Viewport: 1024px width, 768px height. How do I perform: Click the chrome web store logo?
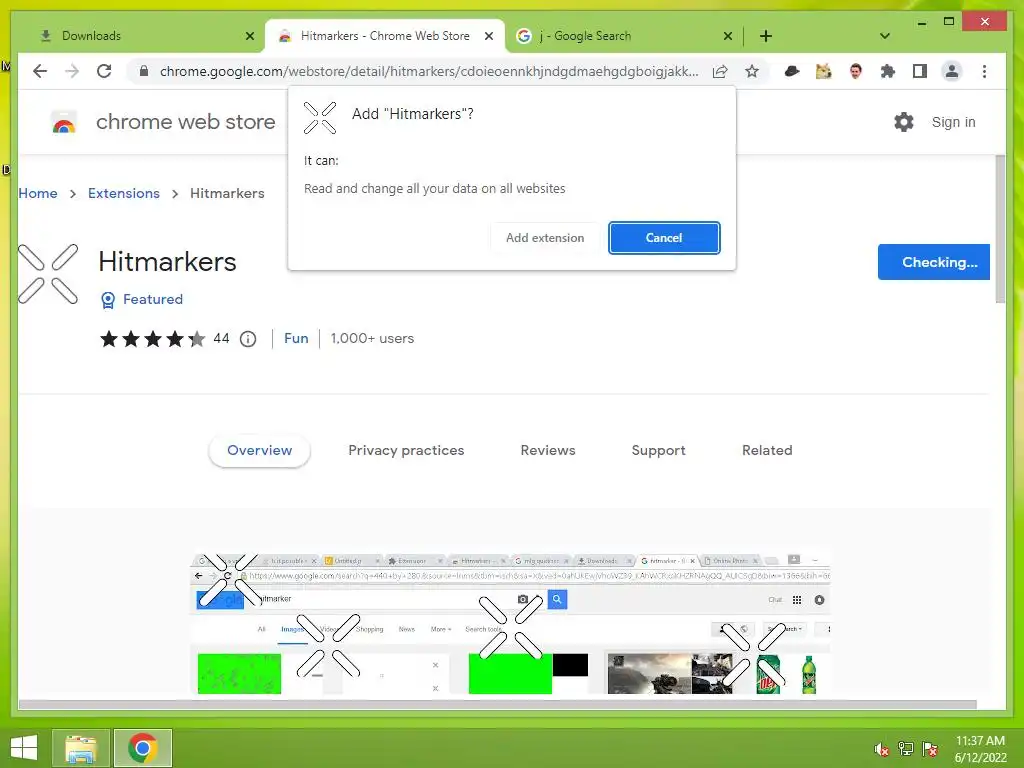pos(64,122)
